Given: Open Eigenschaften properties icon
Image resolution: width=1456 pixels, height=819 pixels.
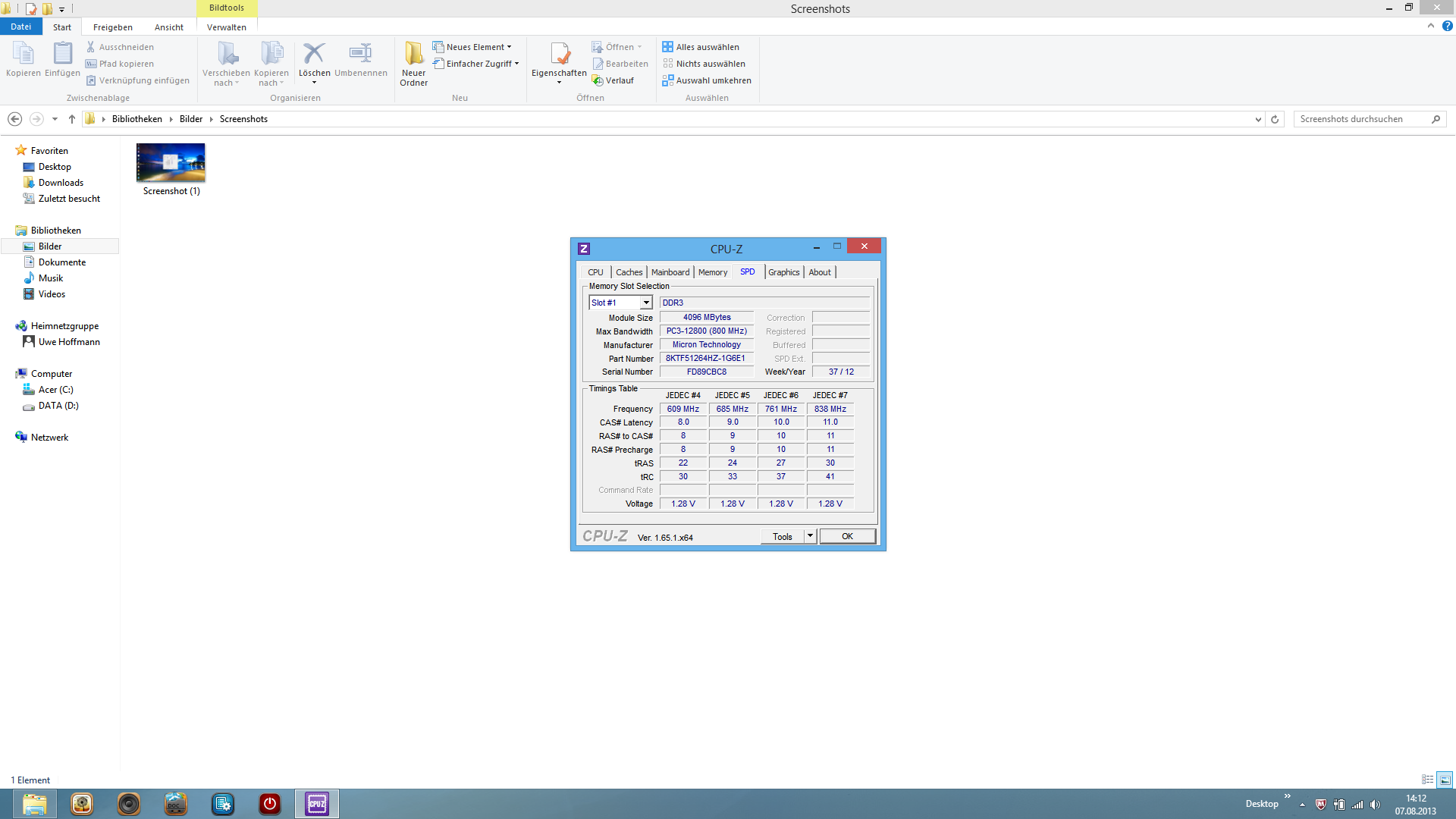Looking at the screenshot, I should (560, 54).
